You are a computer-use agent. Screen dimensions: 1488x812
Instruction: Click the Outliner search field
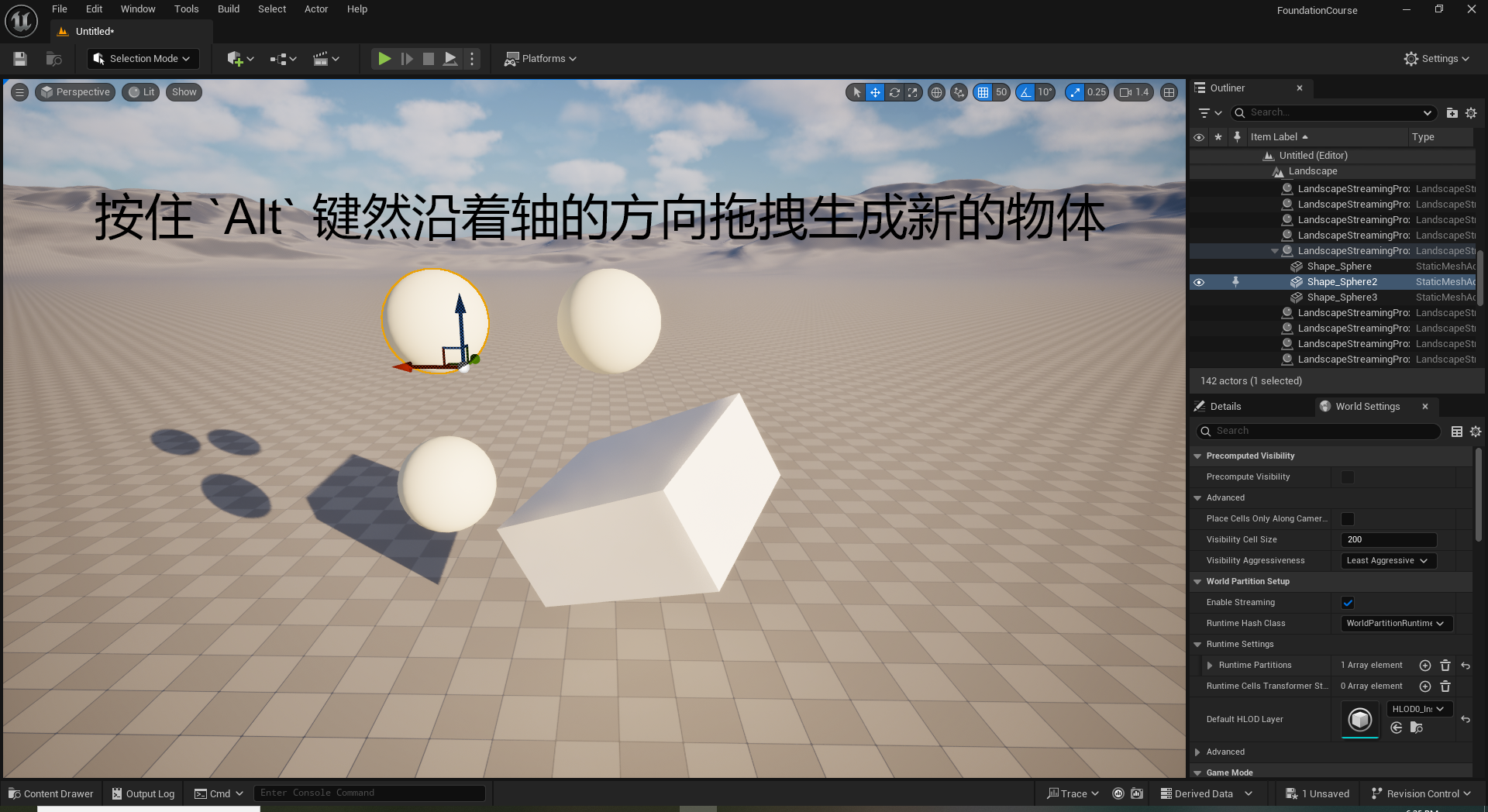(x=1333, y=113)
